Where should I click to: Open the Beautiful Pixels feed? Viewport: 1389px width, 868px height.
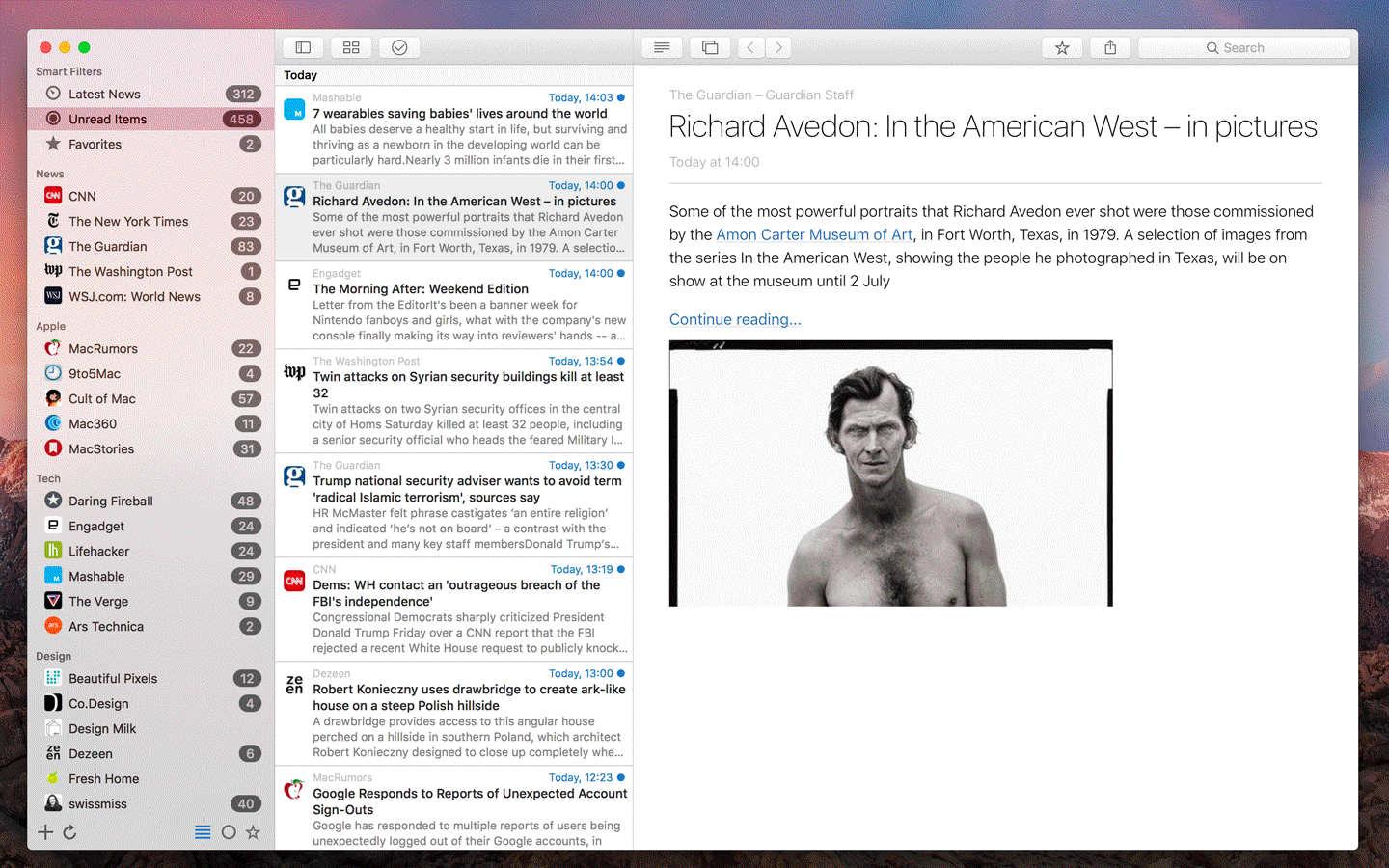coord(150,678)
